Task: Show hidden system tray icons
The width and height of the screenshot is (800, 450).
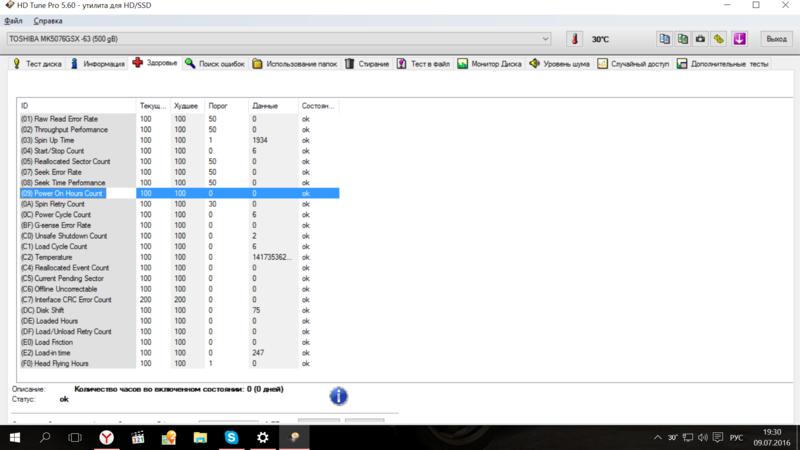Action: click(658, 437)
